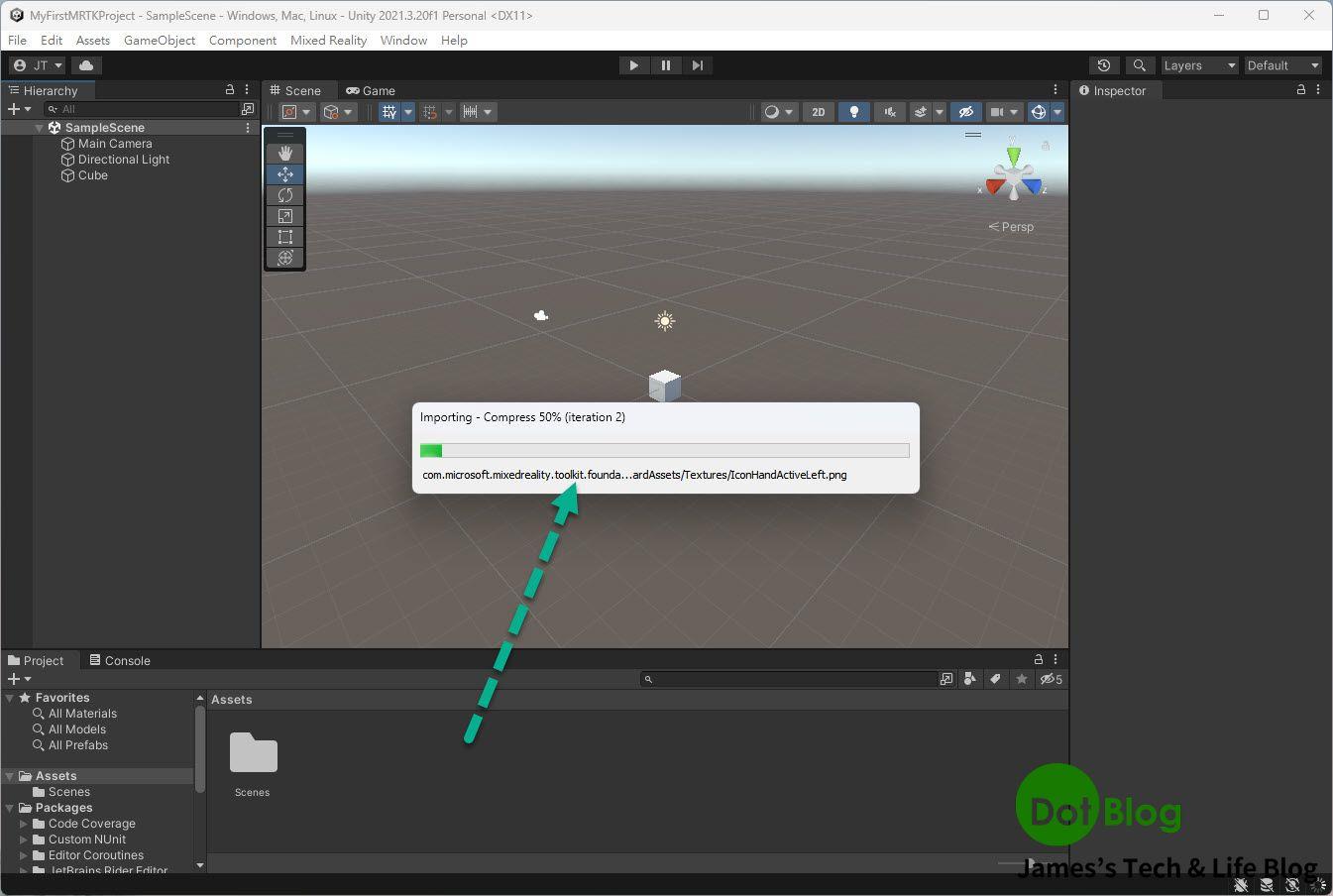Image resolution: width=1333 pixels, height=896 pixels.
Task: Click the cache server status bar icon
Action: 1267,885
